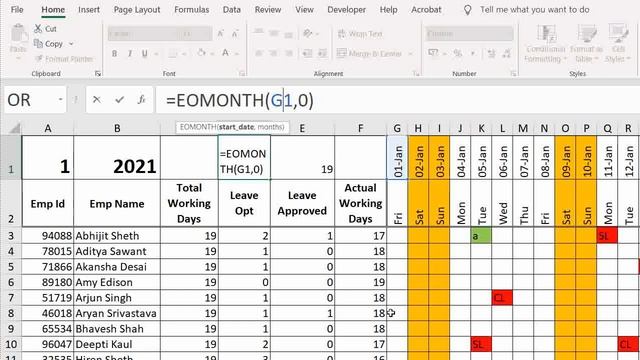
Task: Click the Accounting Number Format icon
Action: point(433,53)
